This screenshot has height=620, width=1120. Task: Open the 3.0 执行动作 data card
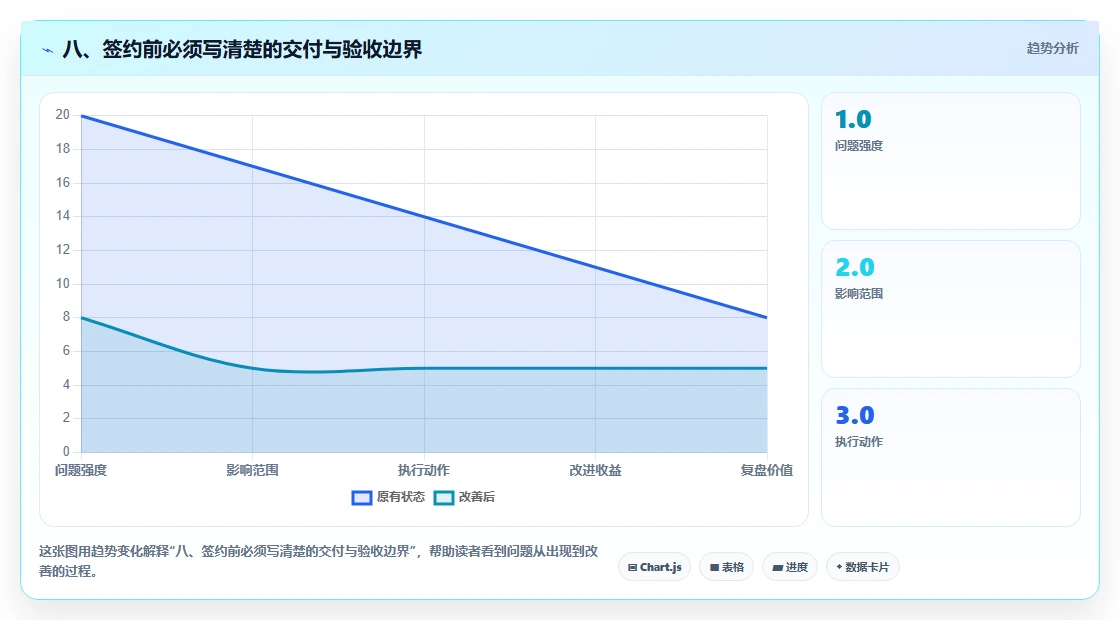tap(951, 457)
